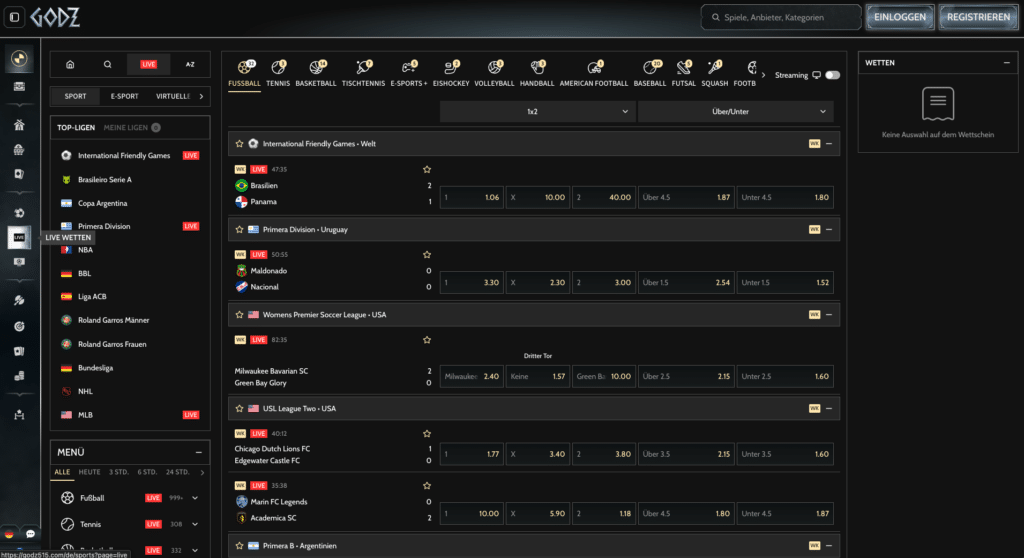Click the empty bet slip icon
1024x558 pixels.
[938, 103]
